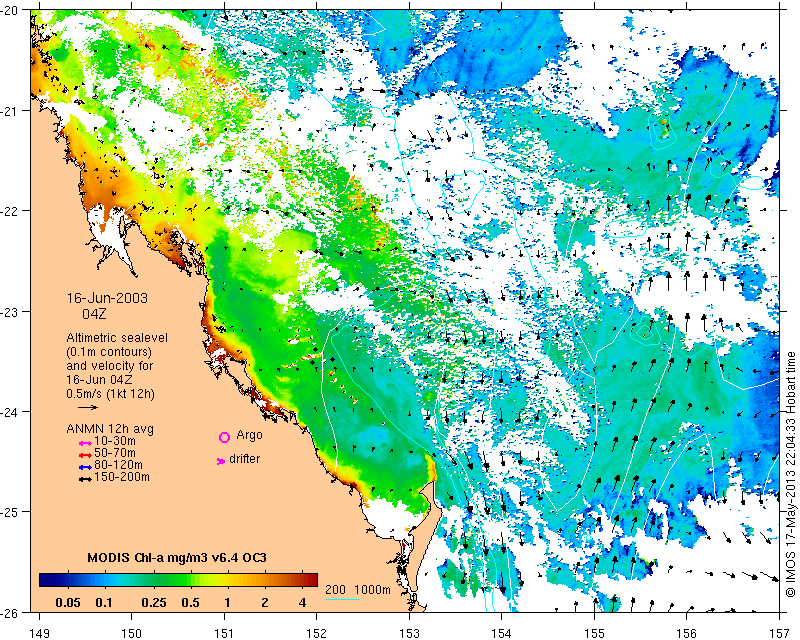Click the 1000m depth label

point(372,589)
